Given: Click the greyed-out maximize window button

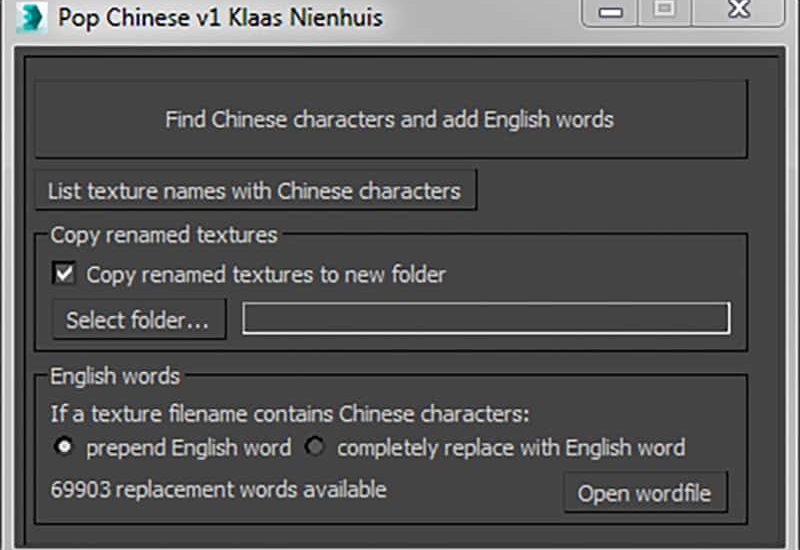Looking at the screenshot, I should point(664,12).
